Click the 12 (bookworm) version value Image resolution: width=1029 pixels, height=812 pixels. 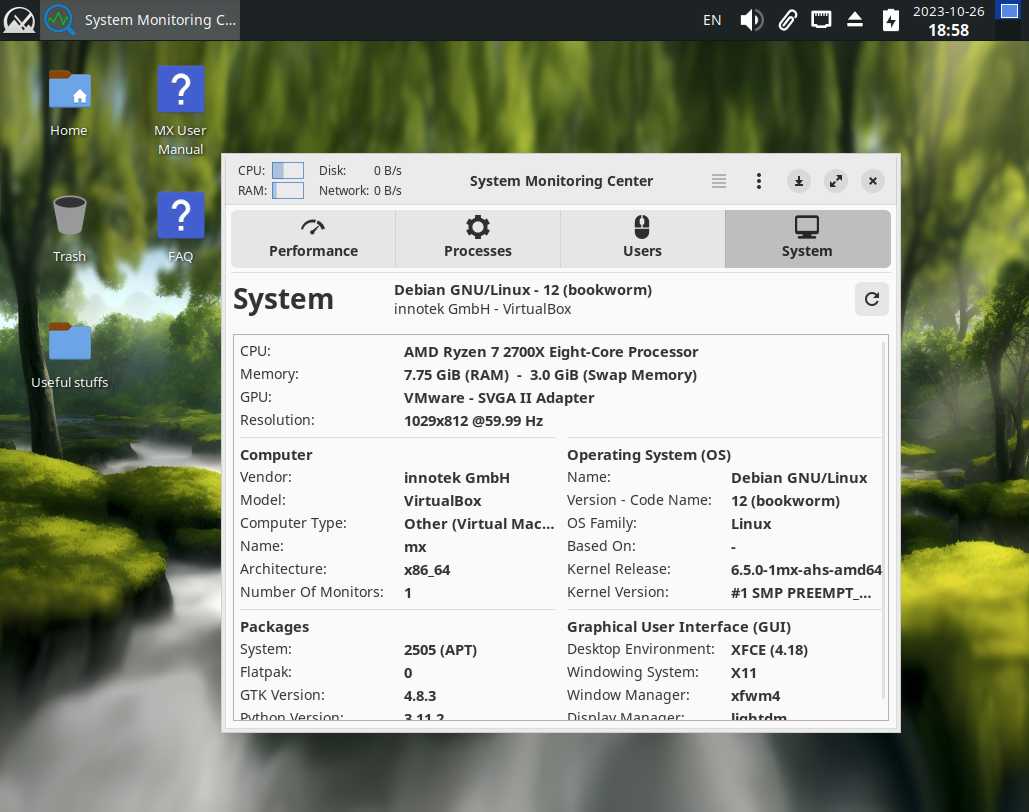tap(785, 501)
